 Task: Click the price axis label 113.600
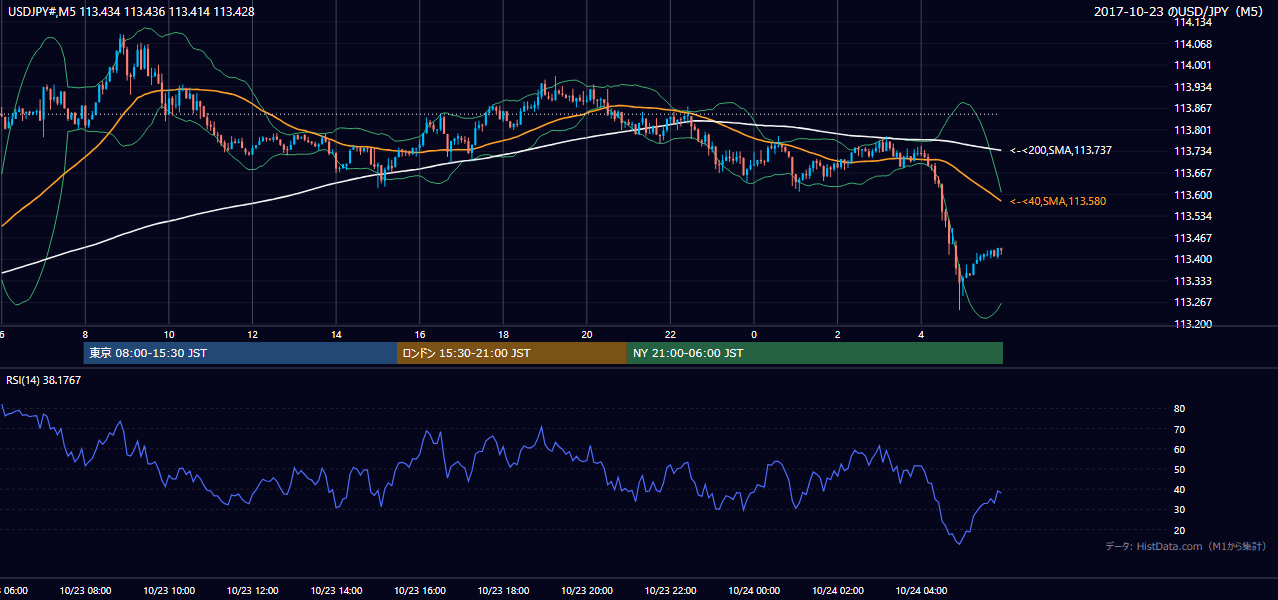(x=1191, y=195)
